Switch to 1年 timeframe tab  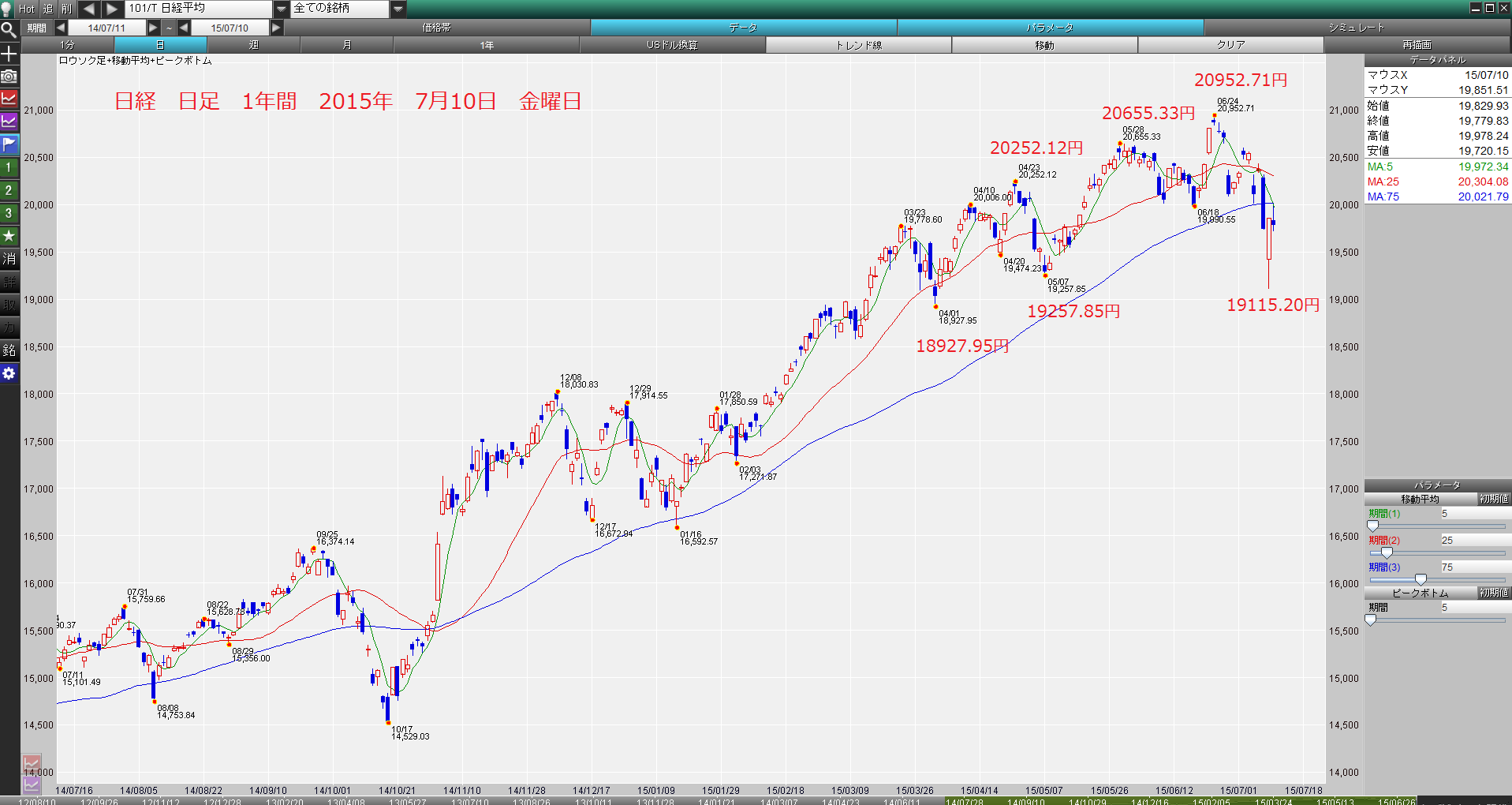tap(487, 45)
